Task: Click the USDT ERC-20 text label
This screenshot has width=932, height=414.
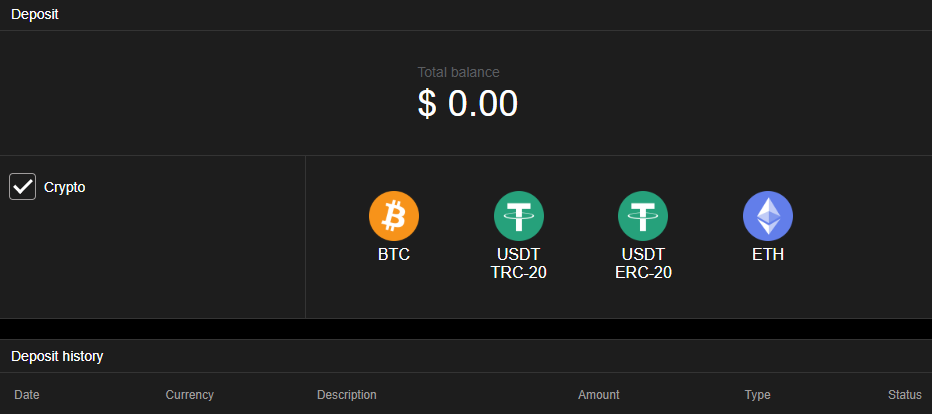Action: tap(643, 264)
